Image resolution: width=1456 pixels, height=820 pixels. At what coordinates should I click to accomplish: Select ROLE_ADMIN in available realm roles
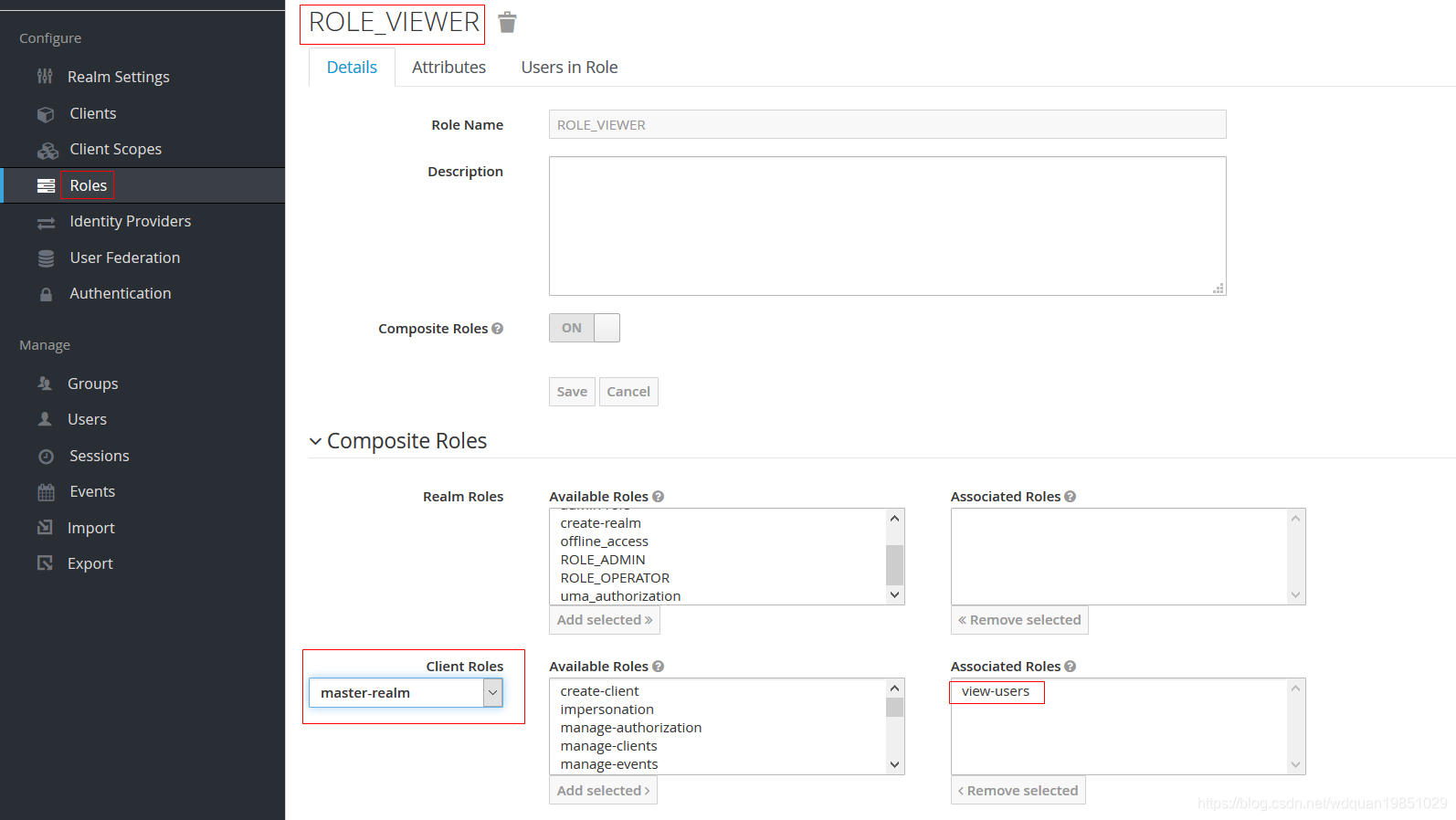(603, 560)
